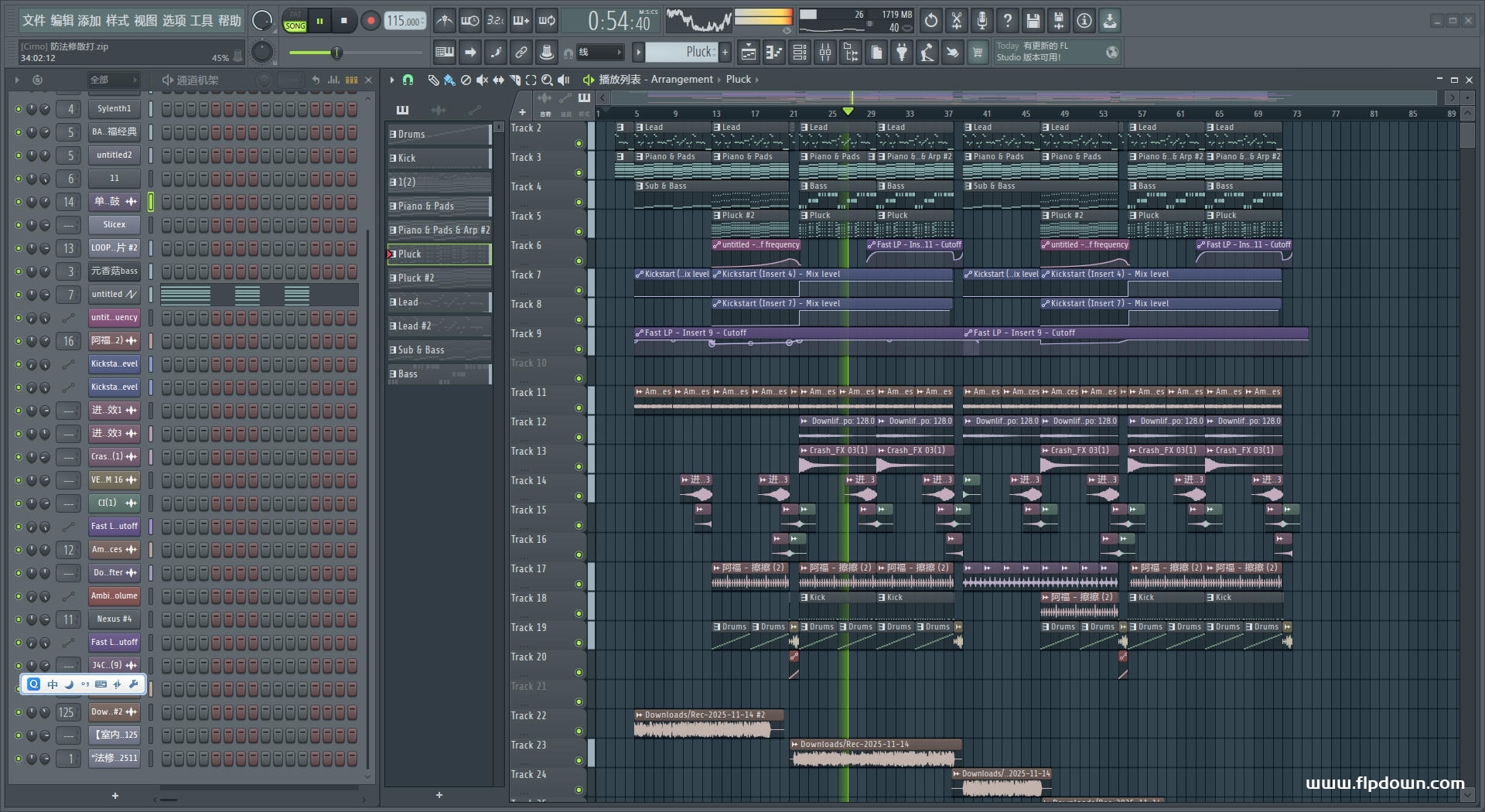Open the snap dropdown labeled 线

600,53
